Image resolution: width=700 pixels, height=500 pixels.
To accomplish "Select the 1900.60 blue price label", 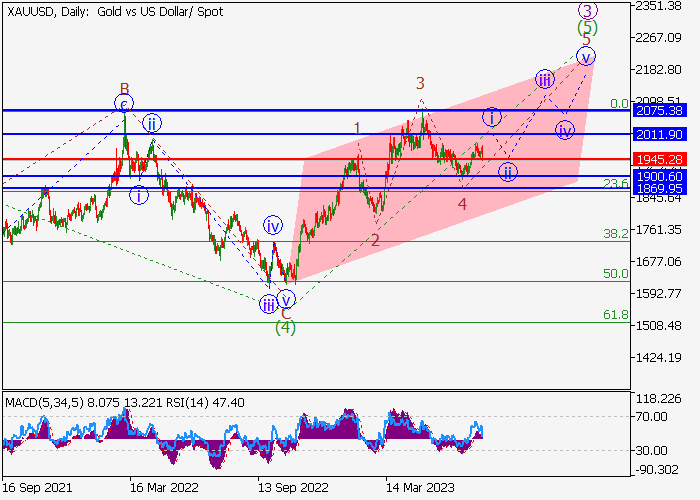I will (659, 176).
